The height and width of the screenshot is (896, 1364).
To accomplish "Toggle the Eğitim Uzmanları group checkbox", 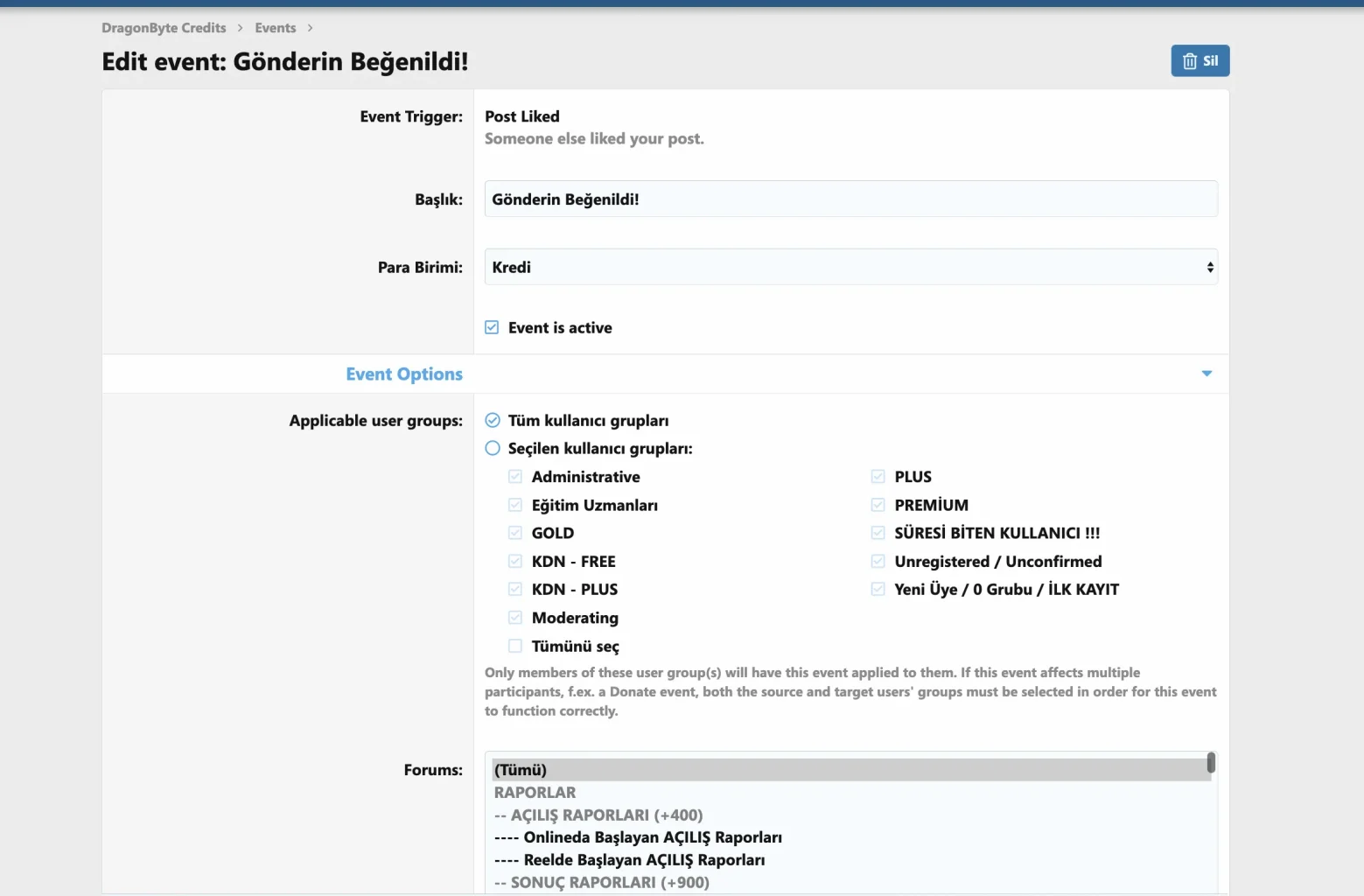I will click(x=515, y=505).
